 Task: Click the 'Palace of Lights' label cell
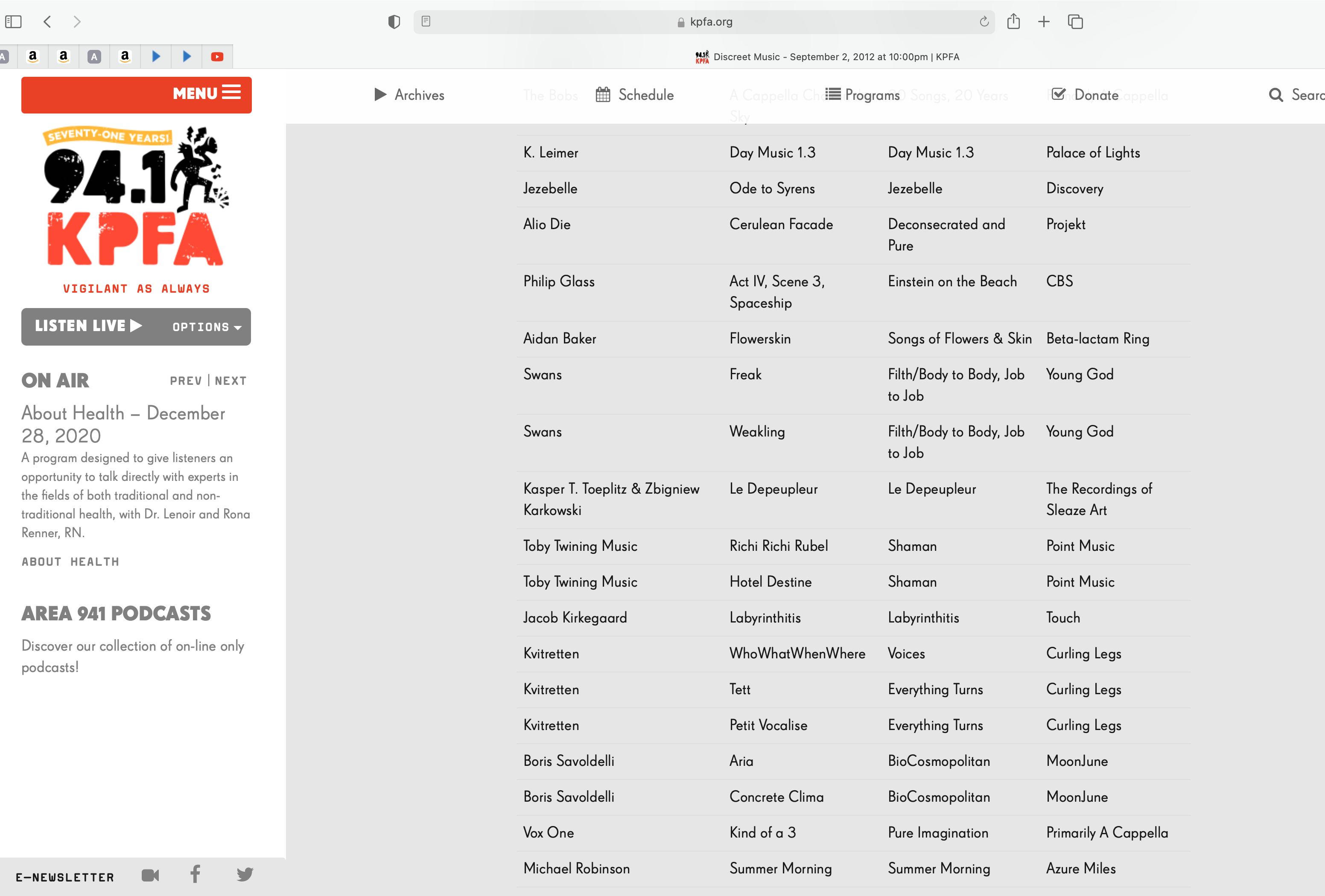click(1093, 153)
